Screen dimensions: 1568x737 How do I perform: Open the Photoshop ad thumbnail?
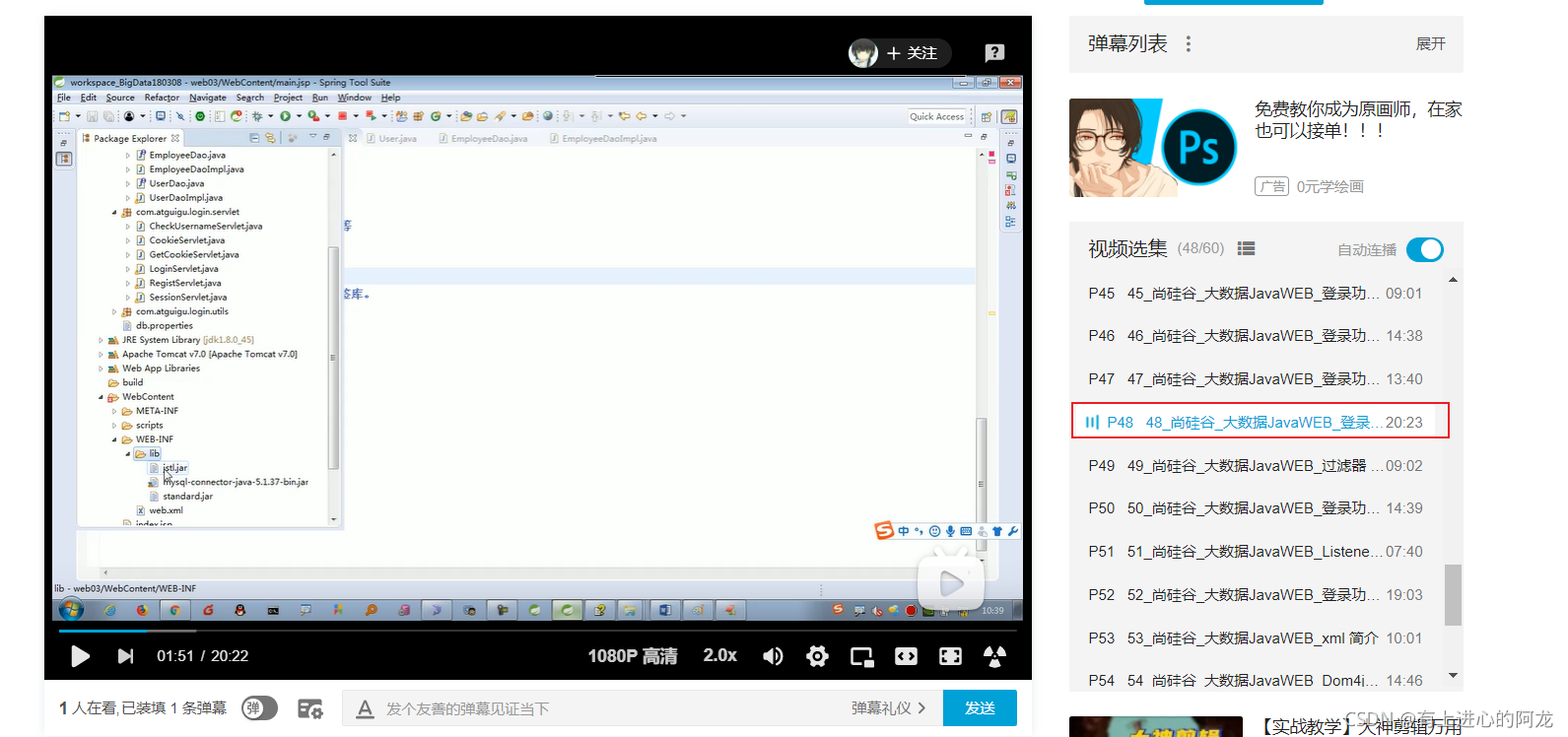click(x=1153, y=148)
